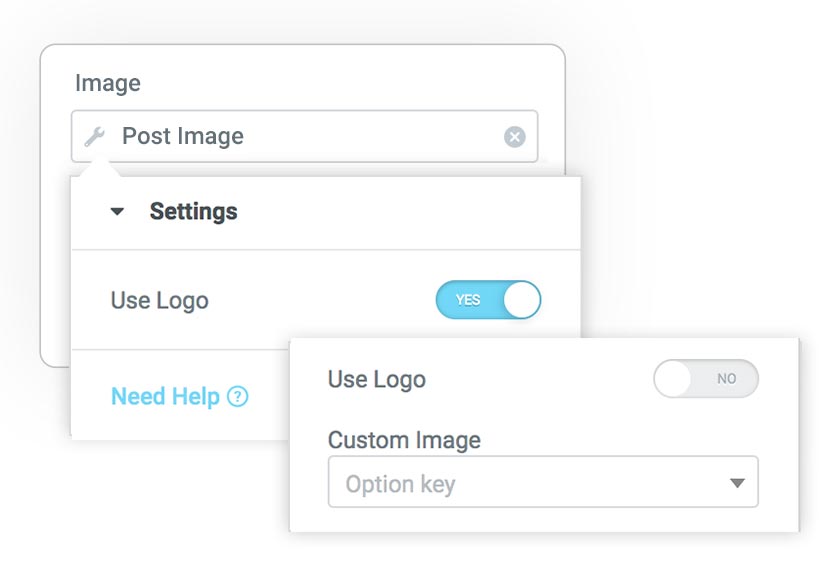Image resolution: width=840 pixels, height=575 pixels.
Task: Click the Image control label
Action: tap(108, 83)
